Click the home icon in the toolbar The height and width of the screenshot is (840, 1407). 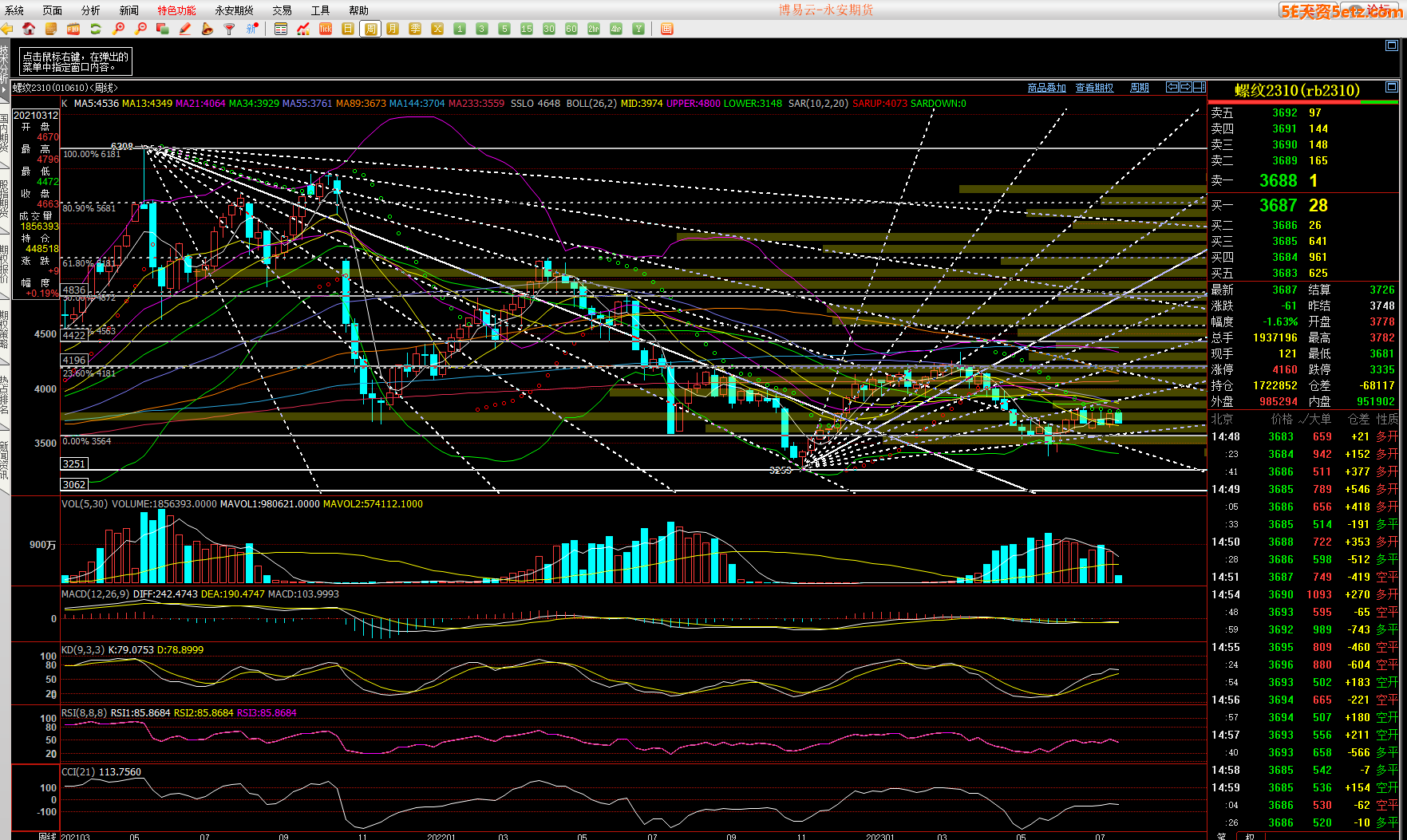[x=29, y=29]
